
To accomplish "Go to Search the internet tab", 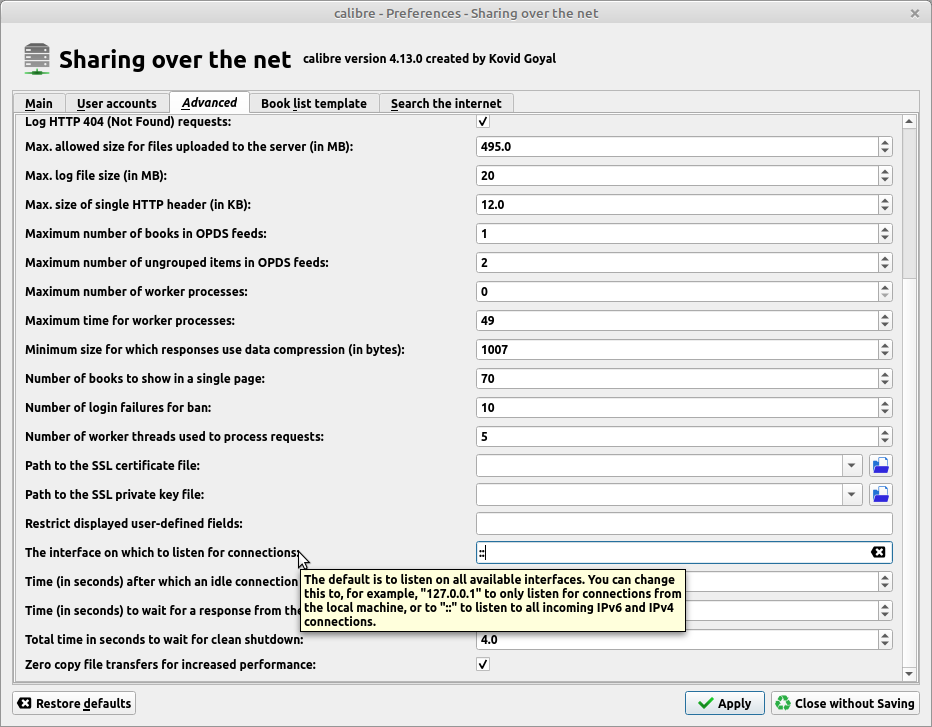I will [446, 103].
